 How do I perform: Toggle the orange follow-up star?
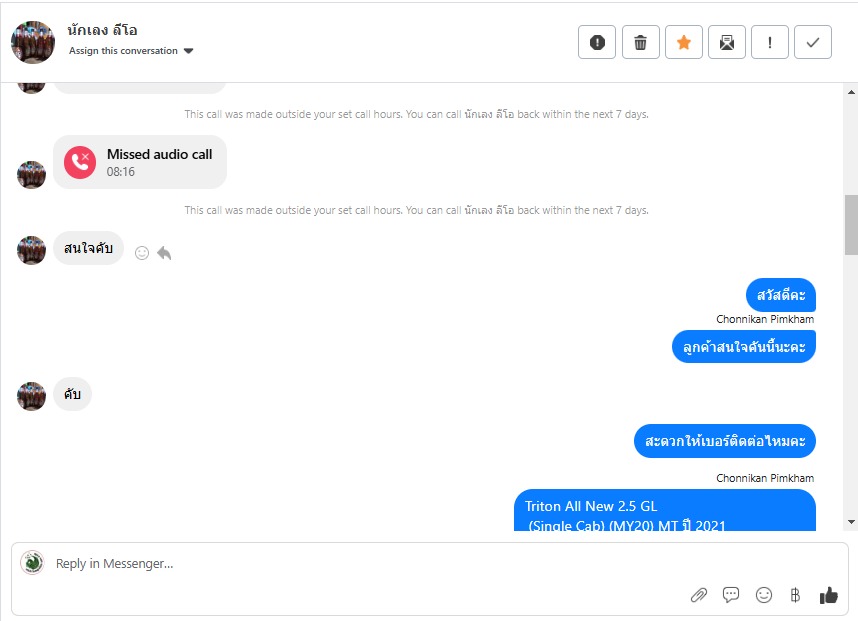pyautogui.click(x=683, y=42)
